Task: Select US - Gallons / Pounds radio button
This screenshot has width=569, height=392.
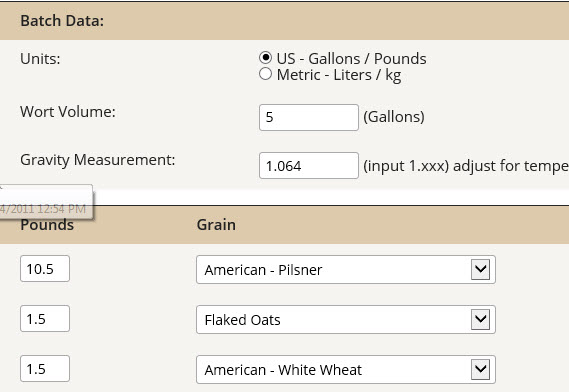Action: click(x=265, y=58)
